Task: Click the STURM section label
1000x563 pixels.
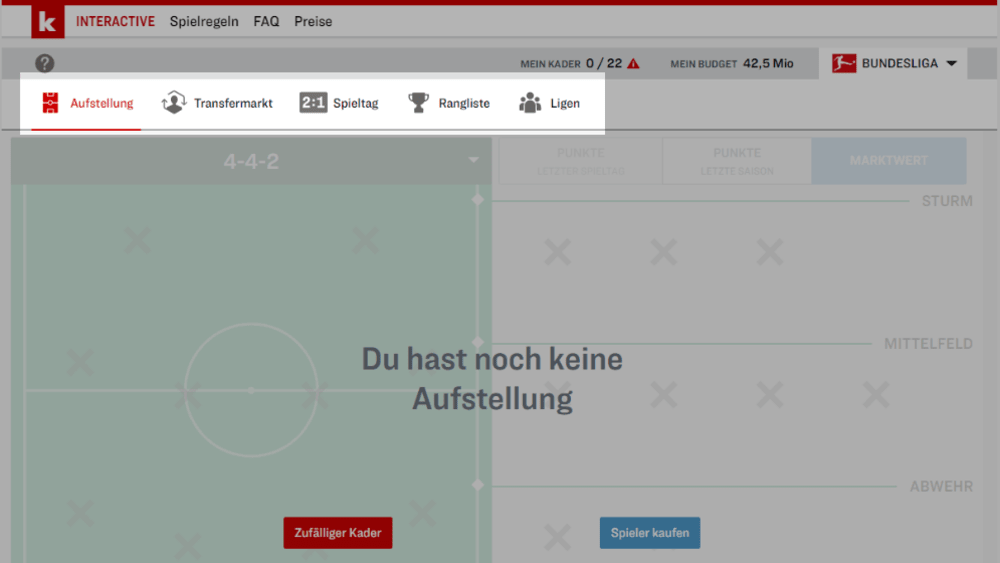Action: (x=947, y=201)
